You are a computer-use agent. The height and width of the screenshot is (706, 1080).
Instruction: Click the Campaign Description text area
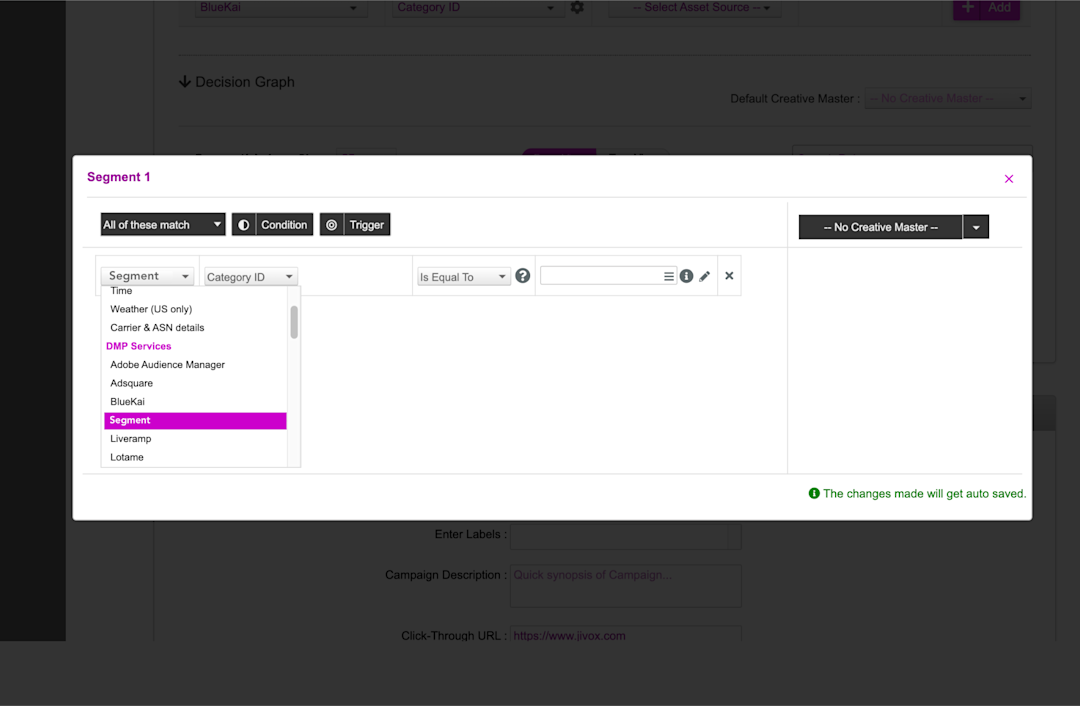(625, 586)
